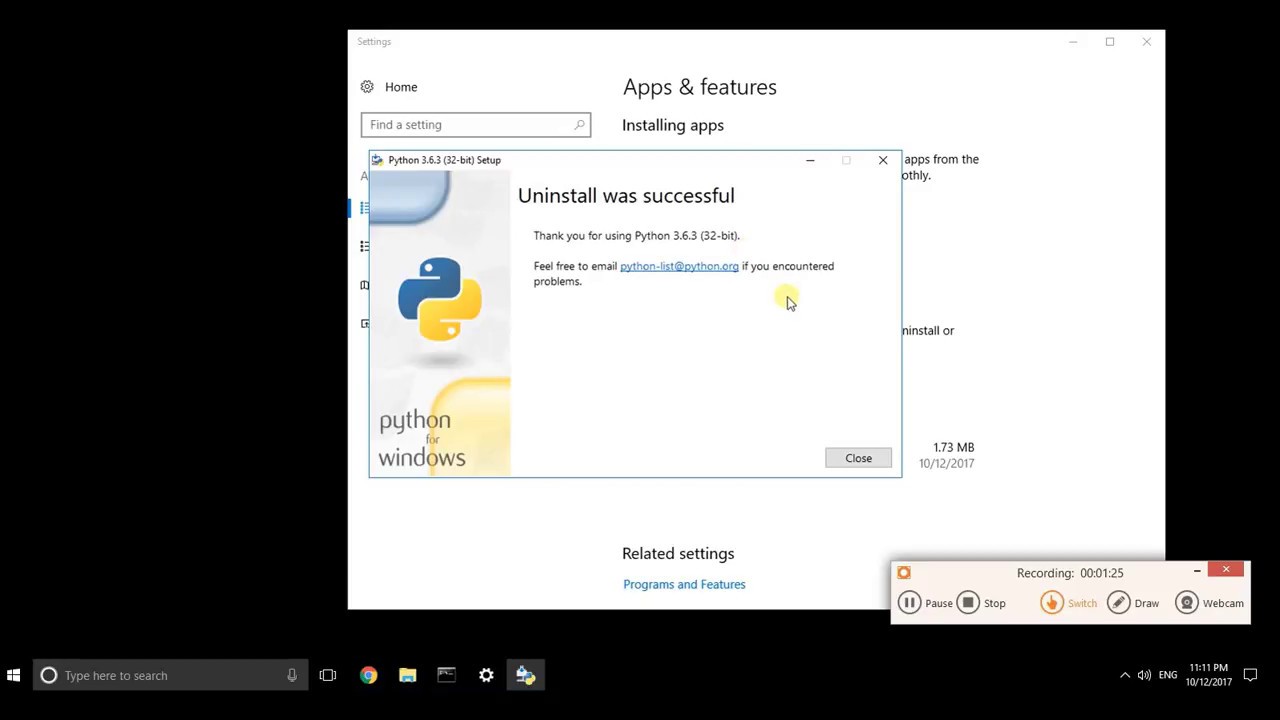The width and height of the screenshot is (1280, 720).
Task: Stop the screen recording
Action: (982, 603)
